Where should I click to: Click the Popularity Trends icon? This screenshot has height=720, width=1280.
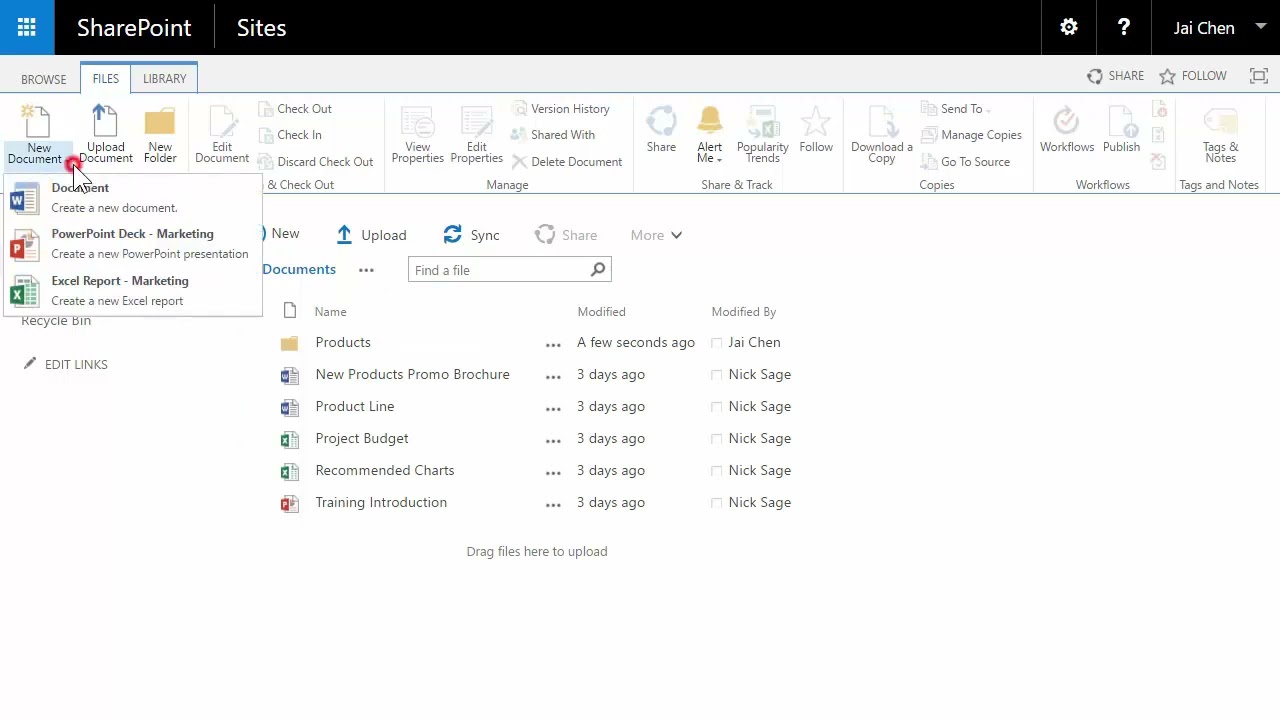[762, 122]
